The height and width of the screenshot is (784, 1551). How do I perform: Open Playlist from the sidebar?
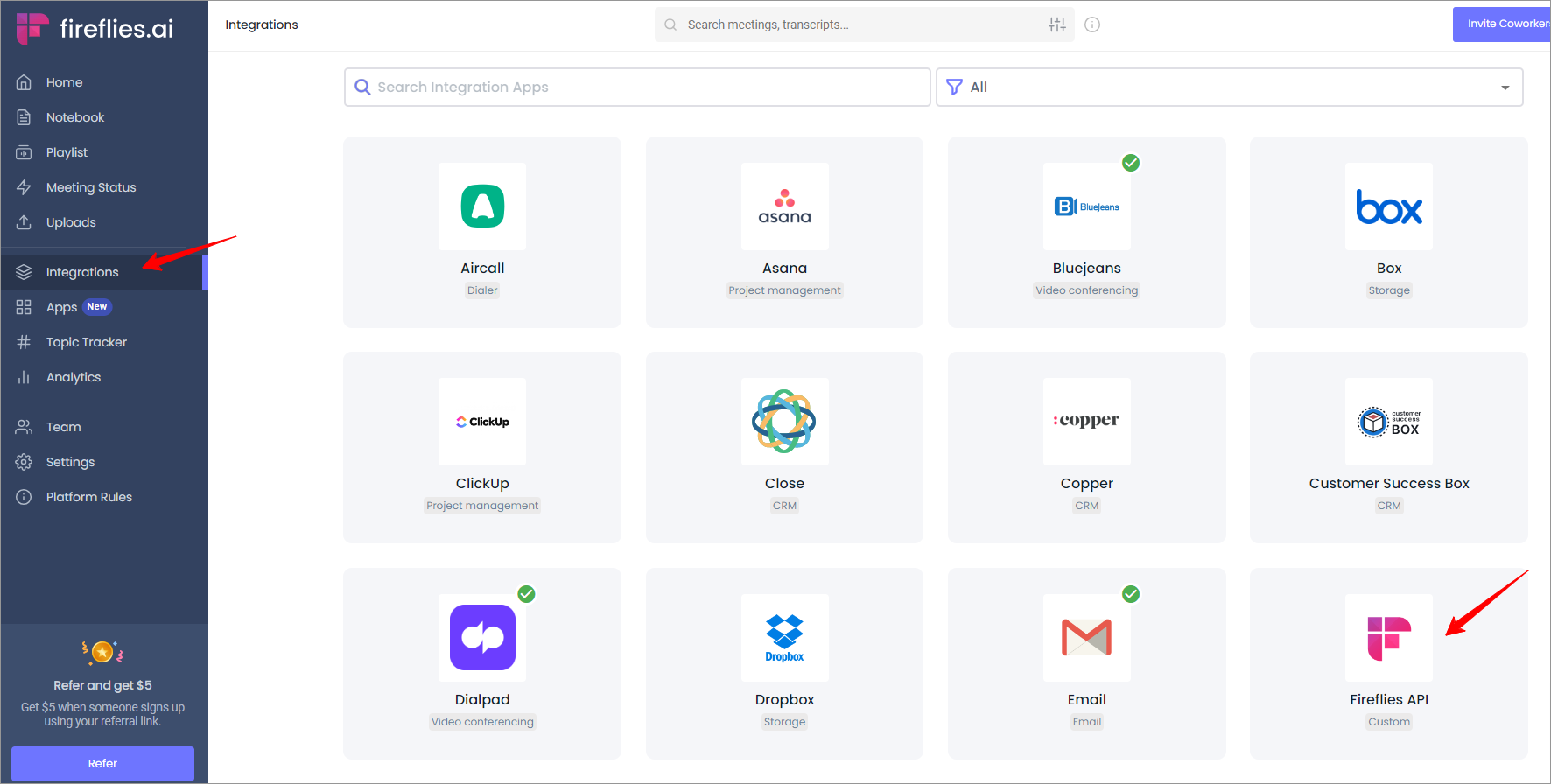point(67,152)
